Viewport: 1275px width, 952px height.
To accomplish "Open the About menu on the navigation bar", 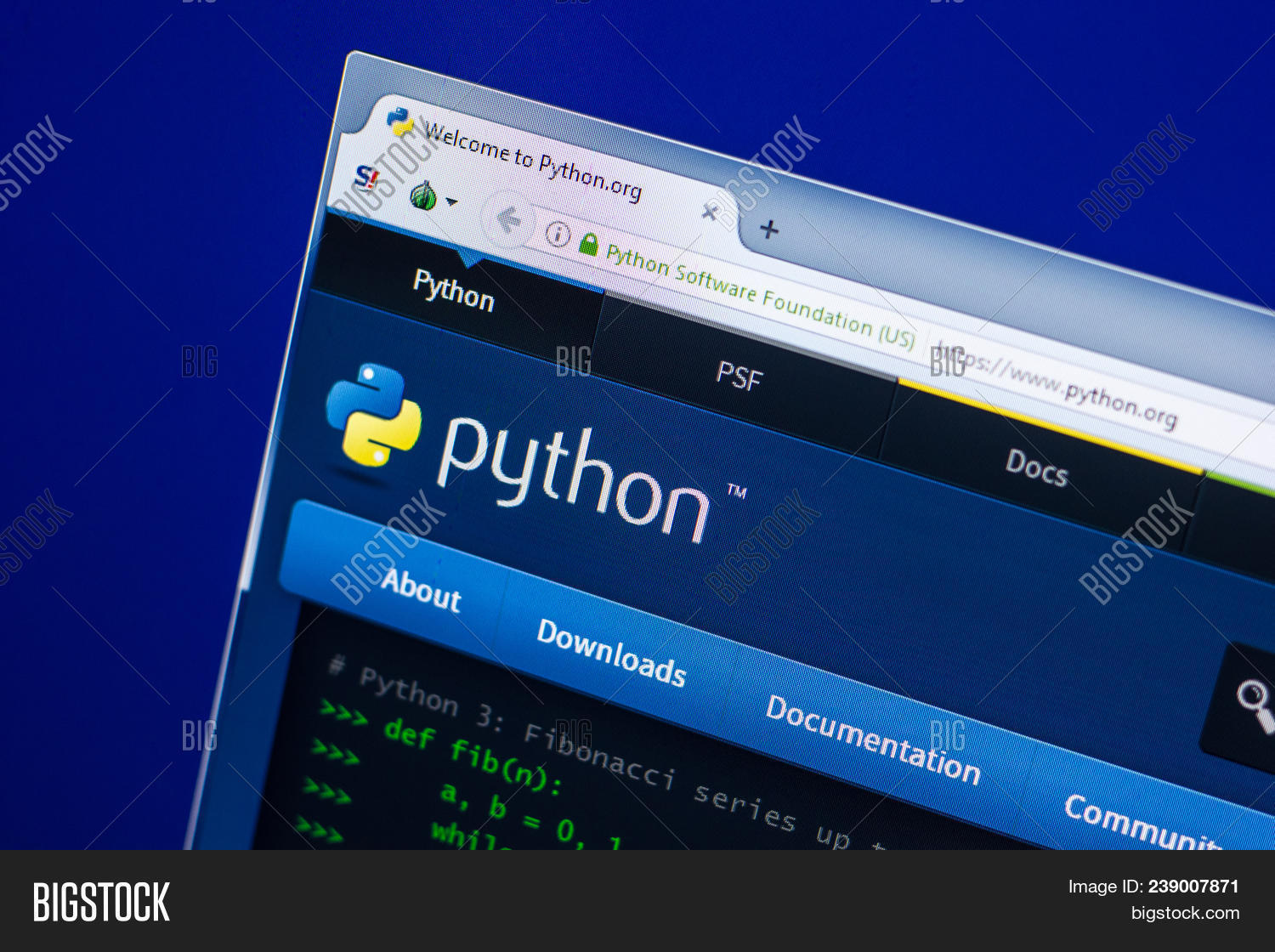I will click(x=420, y=590).
